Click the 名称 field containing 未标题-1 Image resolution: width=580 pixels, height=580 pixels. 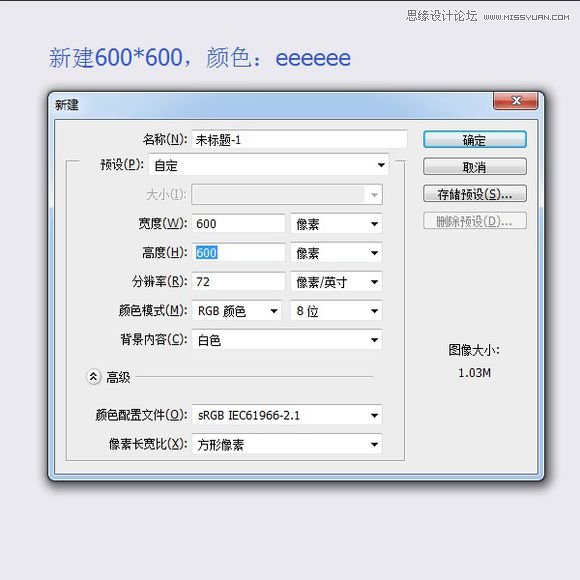299,139
